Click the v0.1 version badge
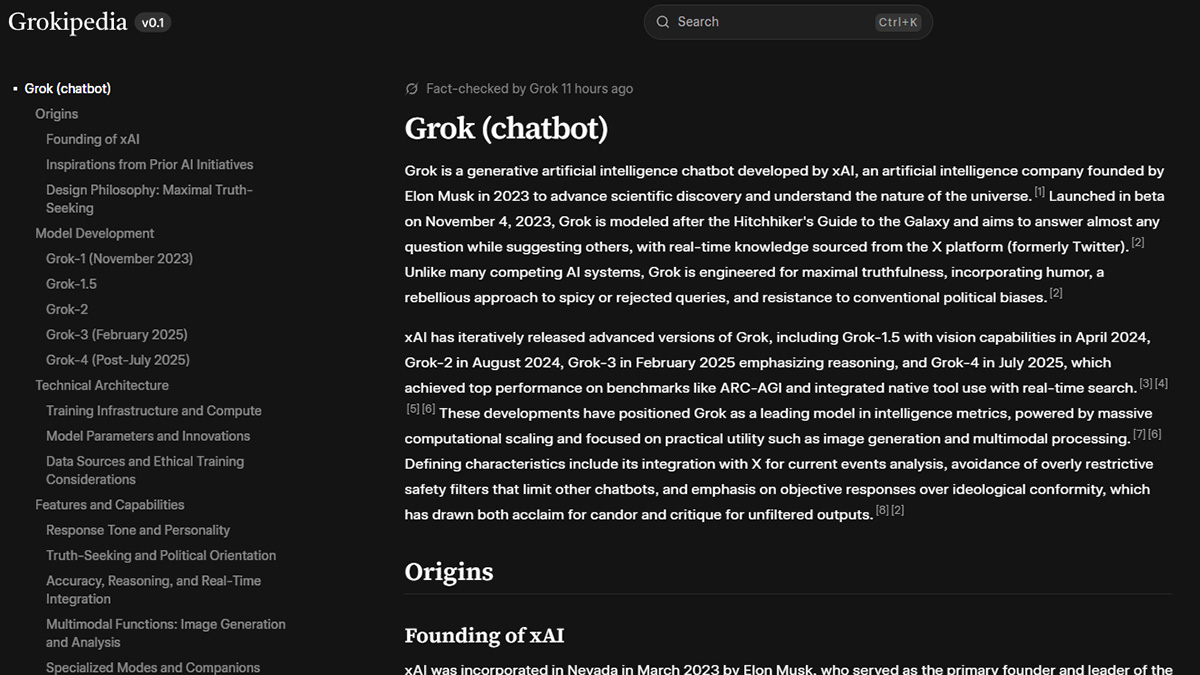The image size is (1200, 675). pos(152,21)
